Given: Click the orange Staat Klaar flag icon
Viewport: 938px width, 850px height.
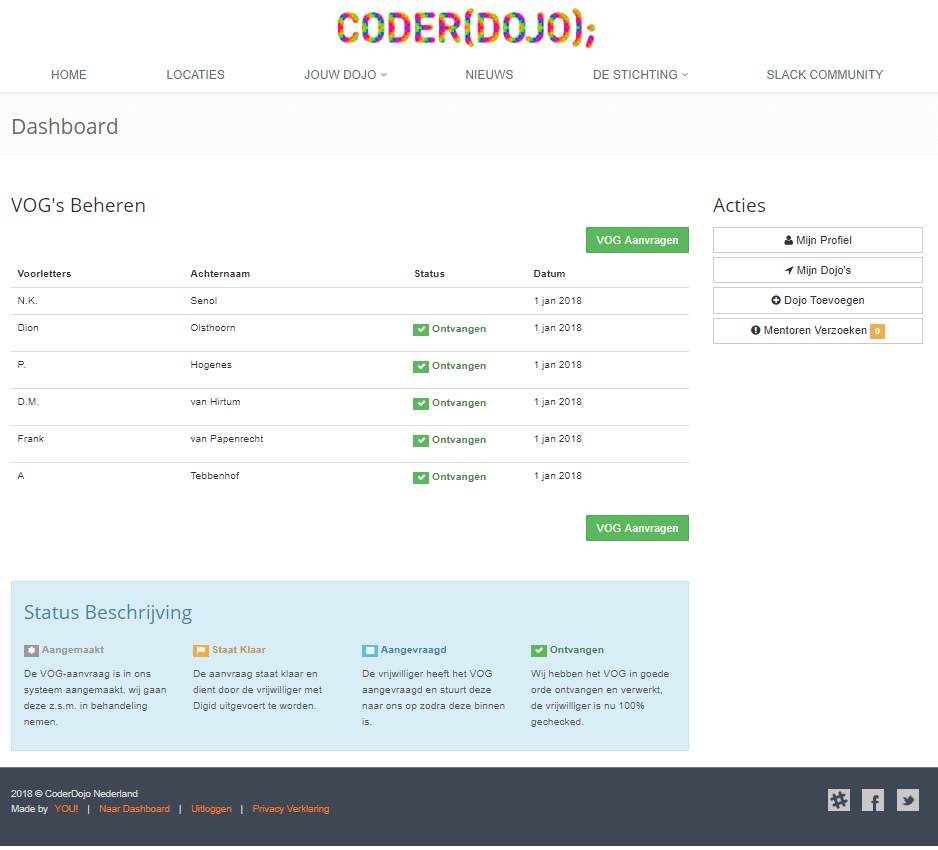Looking at the screenshot, I should [200, 651].
